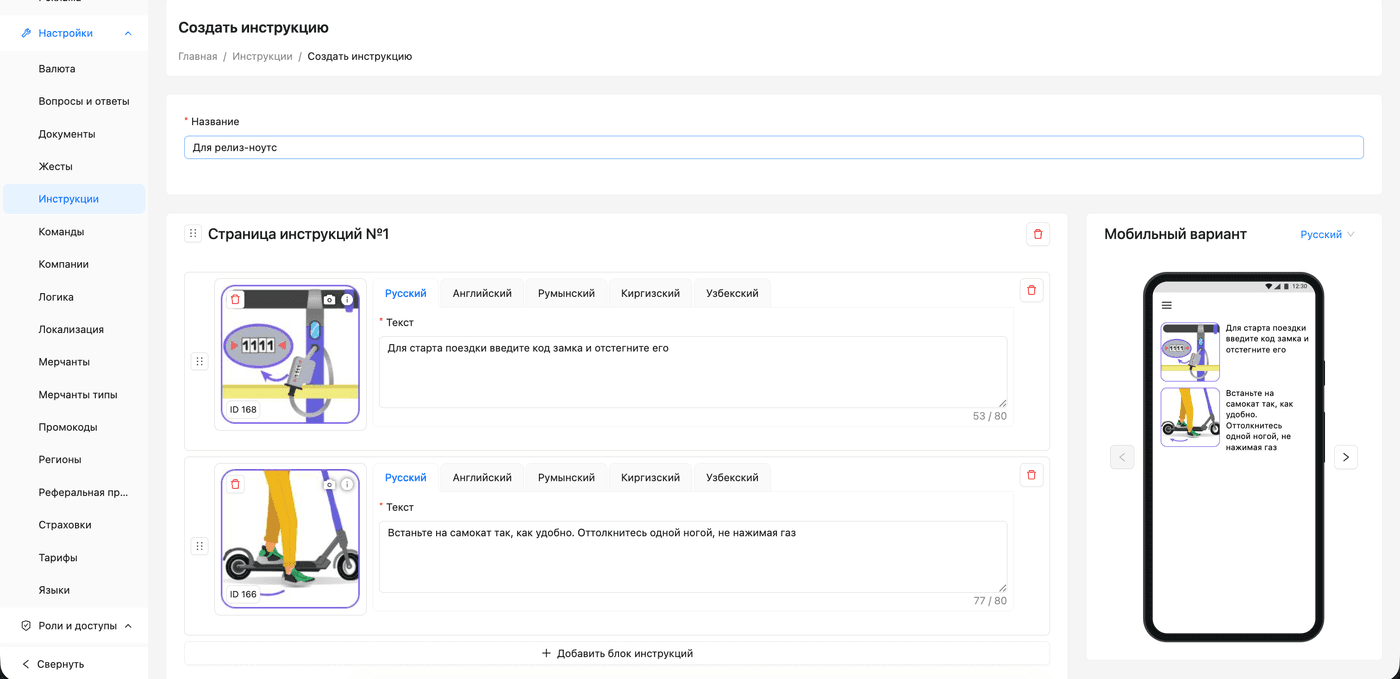Open Промокоды in the sidebar
1400x679 pixels.
(68, 427)
